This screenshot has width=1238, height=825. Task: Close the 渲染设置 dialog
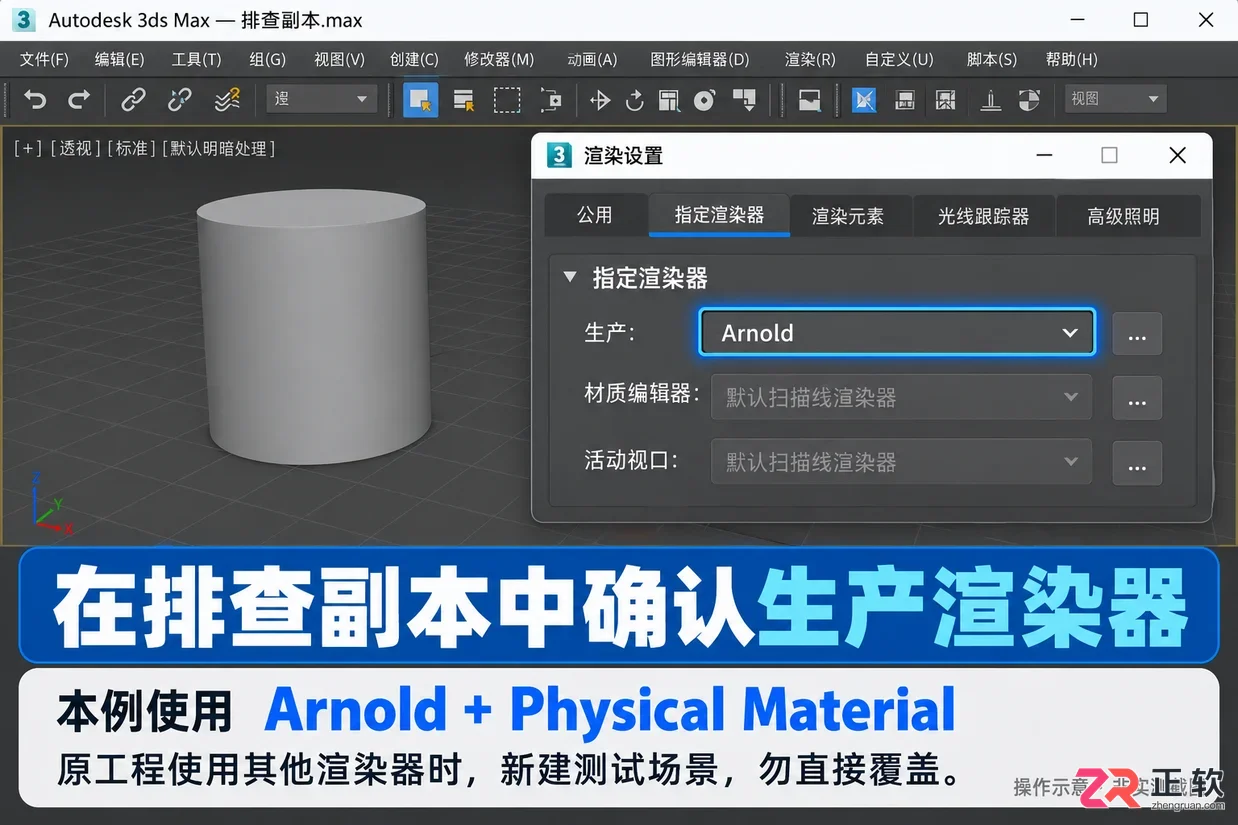pyautogui.click(x=1177, y=155)
